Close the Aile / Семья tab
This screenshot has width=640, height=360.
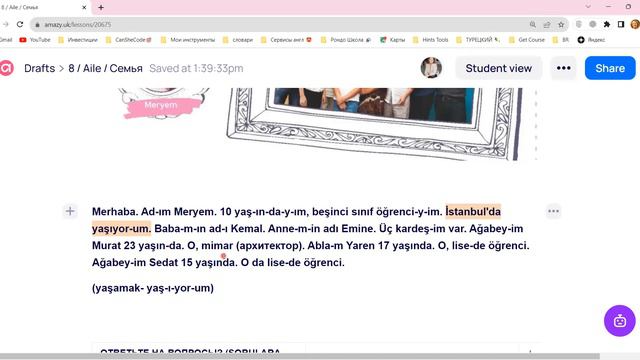click(84, 7)
